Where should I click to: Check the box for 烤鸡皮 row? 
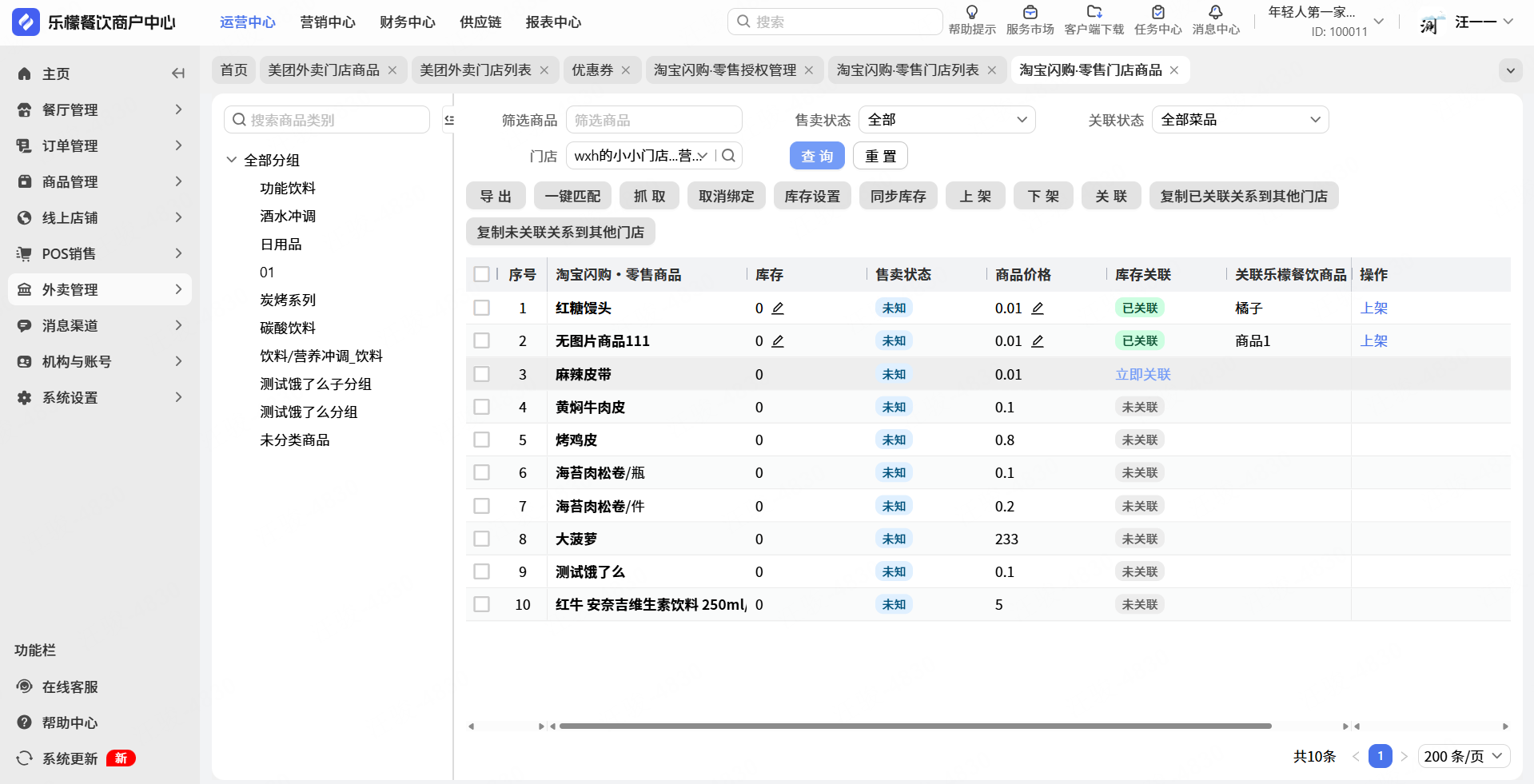[481, 440]
